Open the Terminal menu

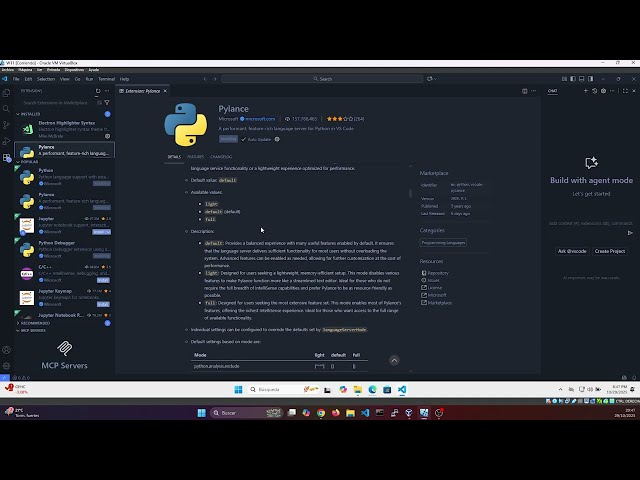106,79
